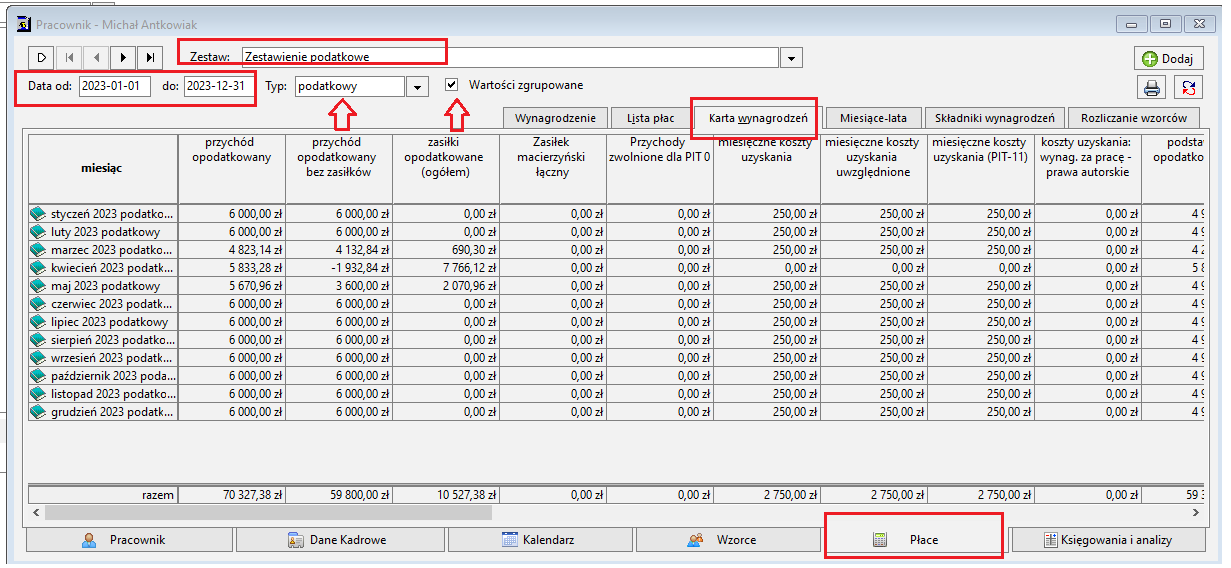
Task: Open the Dane Kadrowe section
Action: point(337,540)
